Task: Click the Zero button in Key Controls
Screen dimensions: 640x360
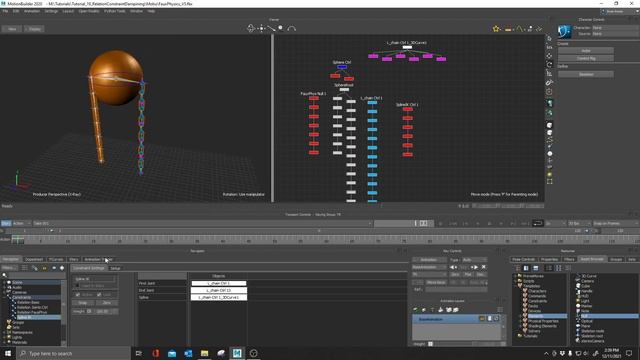Action: pos(455,275)
